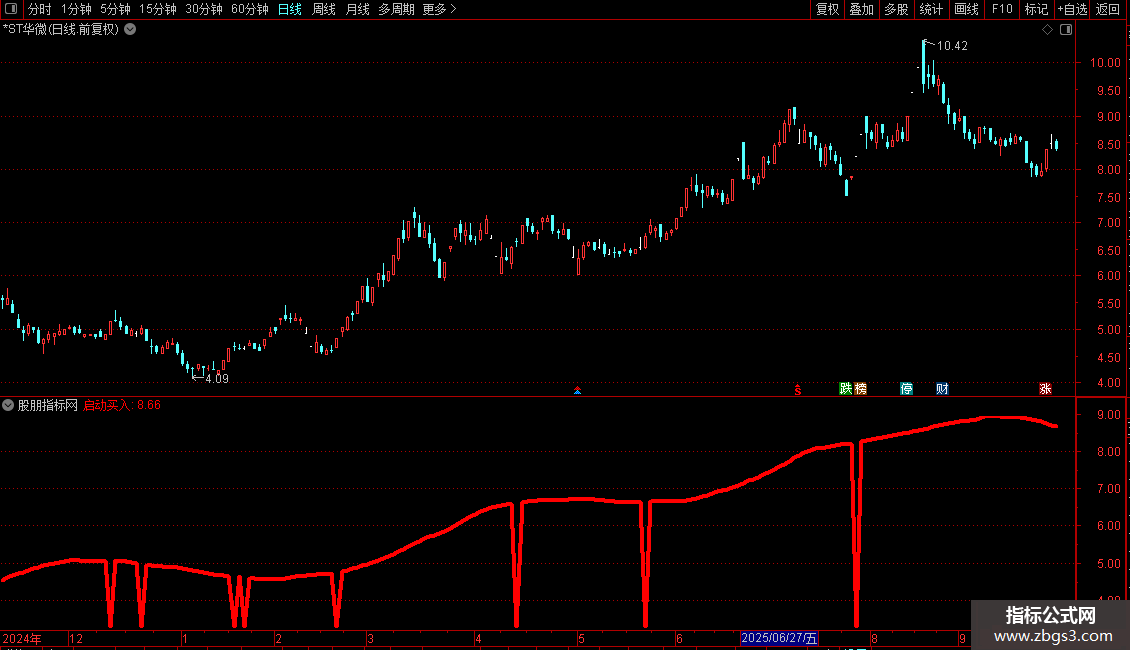
Task: Click the 10.00 price axis label
Action: (1105, 63)
